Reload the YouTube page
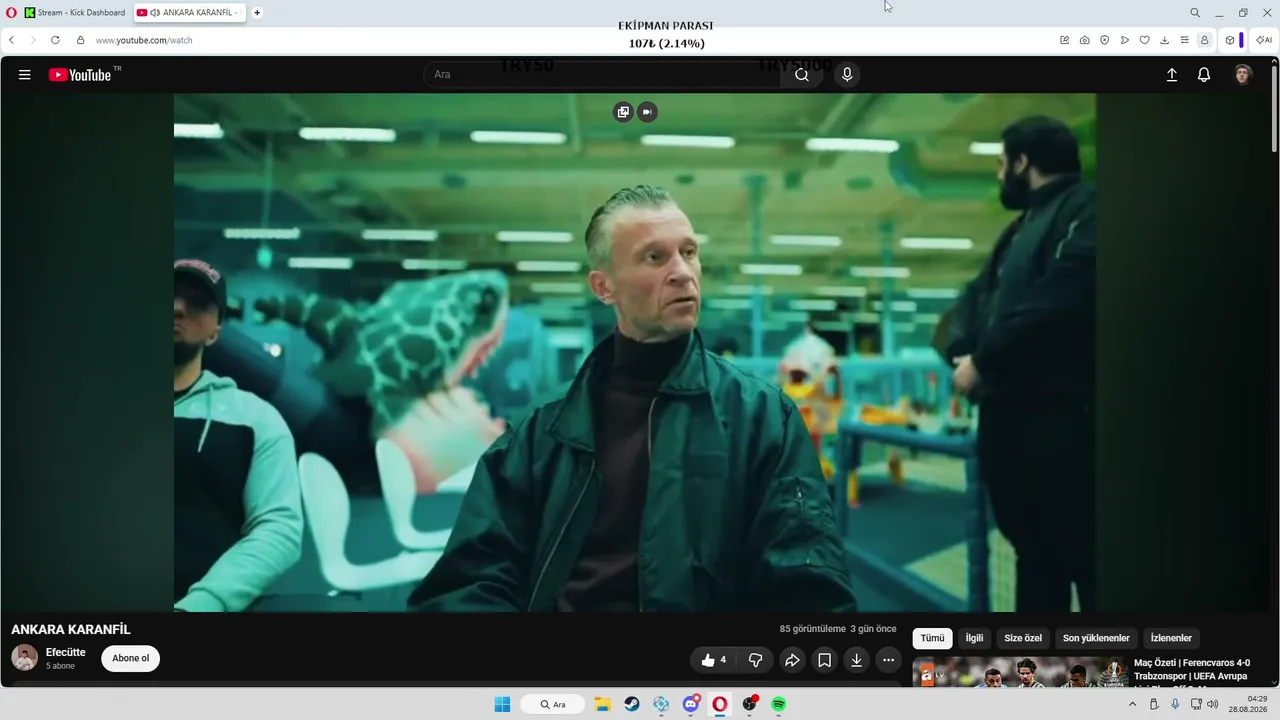Screen dimensions: 1280x720 [x=55, y=40]
